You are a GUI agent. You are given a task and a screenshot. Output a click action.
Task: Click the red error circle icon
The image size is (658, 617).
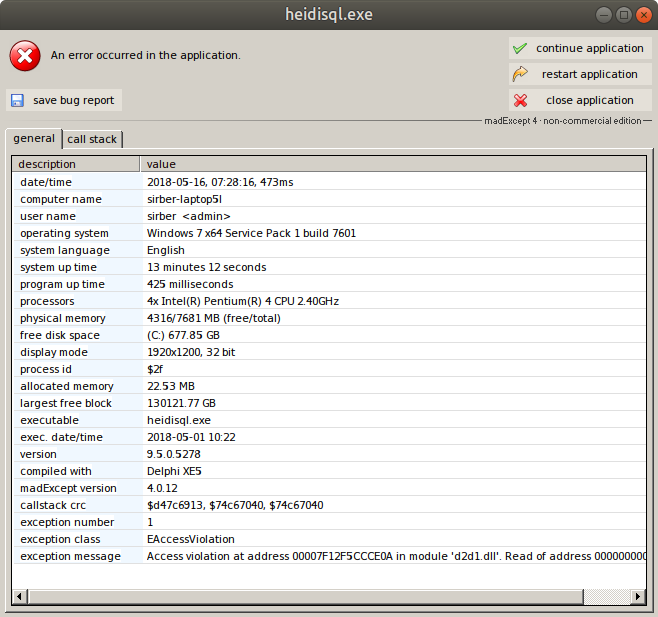point(25,56)
